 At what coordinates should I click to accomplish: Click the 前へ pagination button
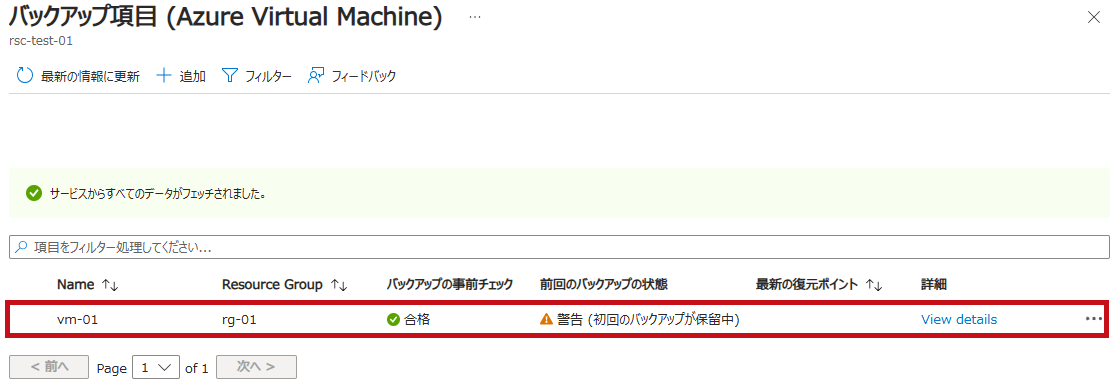pos(49,367)
